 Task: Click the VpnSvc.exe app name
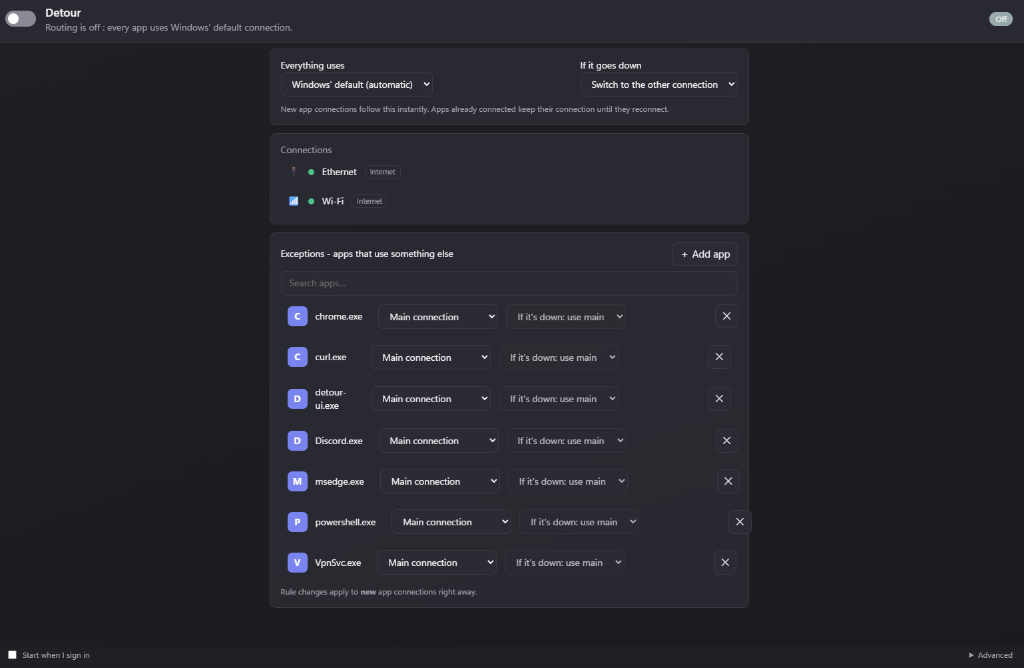click(x=338, y=562)
